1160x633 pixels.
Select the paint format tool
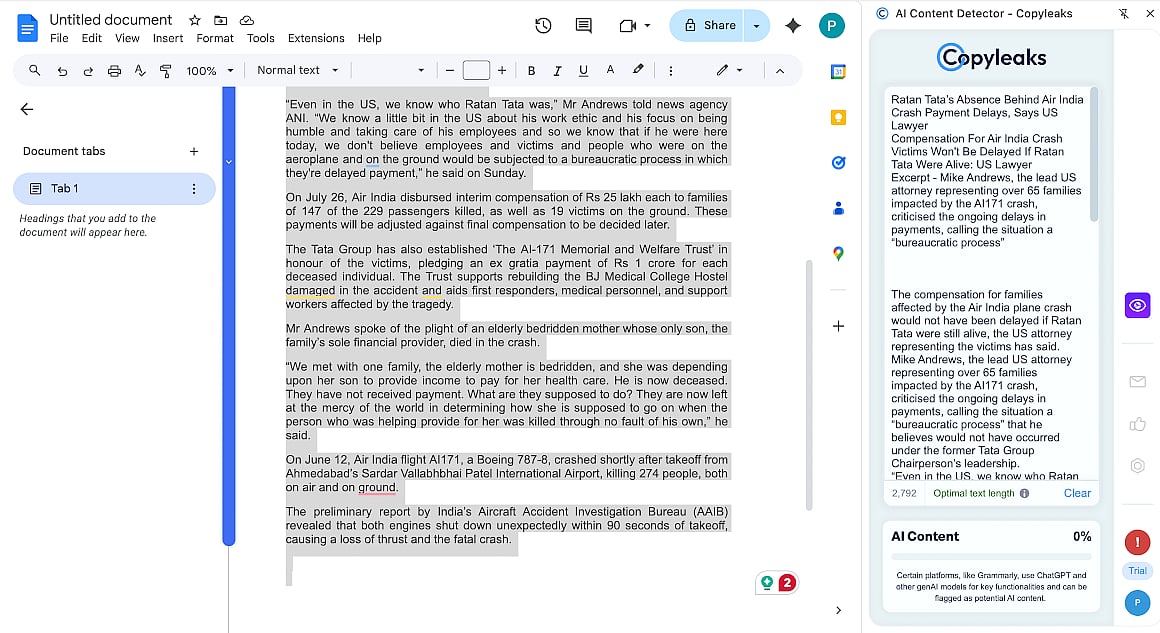pyautogui.click(x=166, y=71)
